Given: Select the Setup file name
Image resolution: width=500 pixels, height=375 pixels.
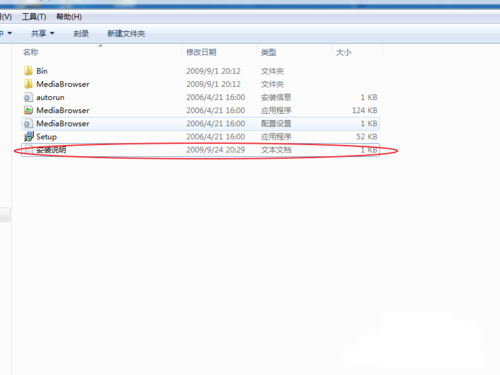Looking at the screenshot, I should click(x=47, y=137).
